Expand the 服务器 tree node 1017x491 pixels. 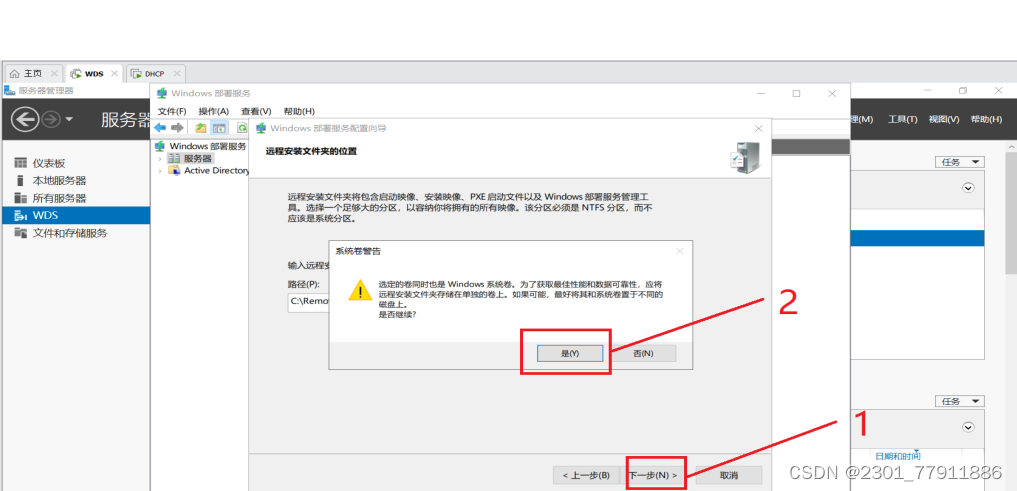pos(160,158)
